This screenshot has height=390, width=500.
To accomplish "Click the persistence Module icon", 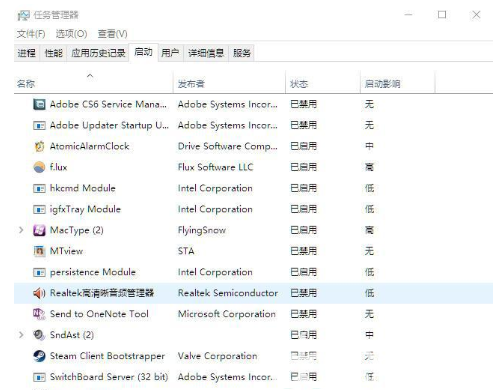I will pyautogui.click(x=39, y=272).
